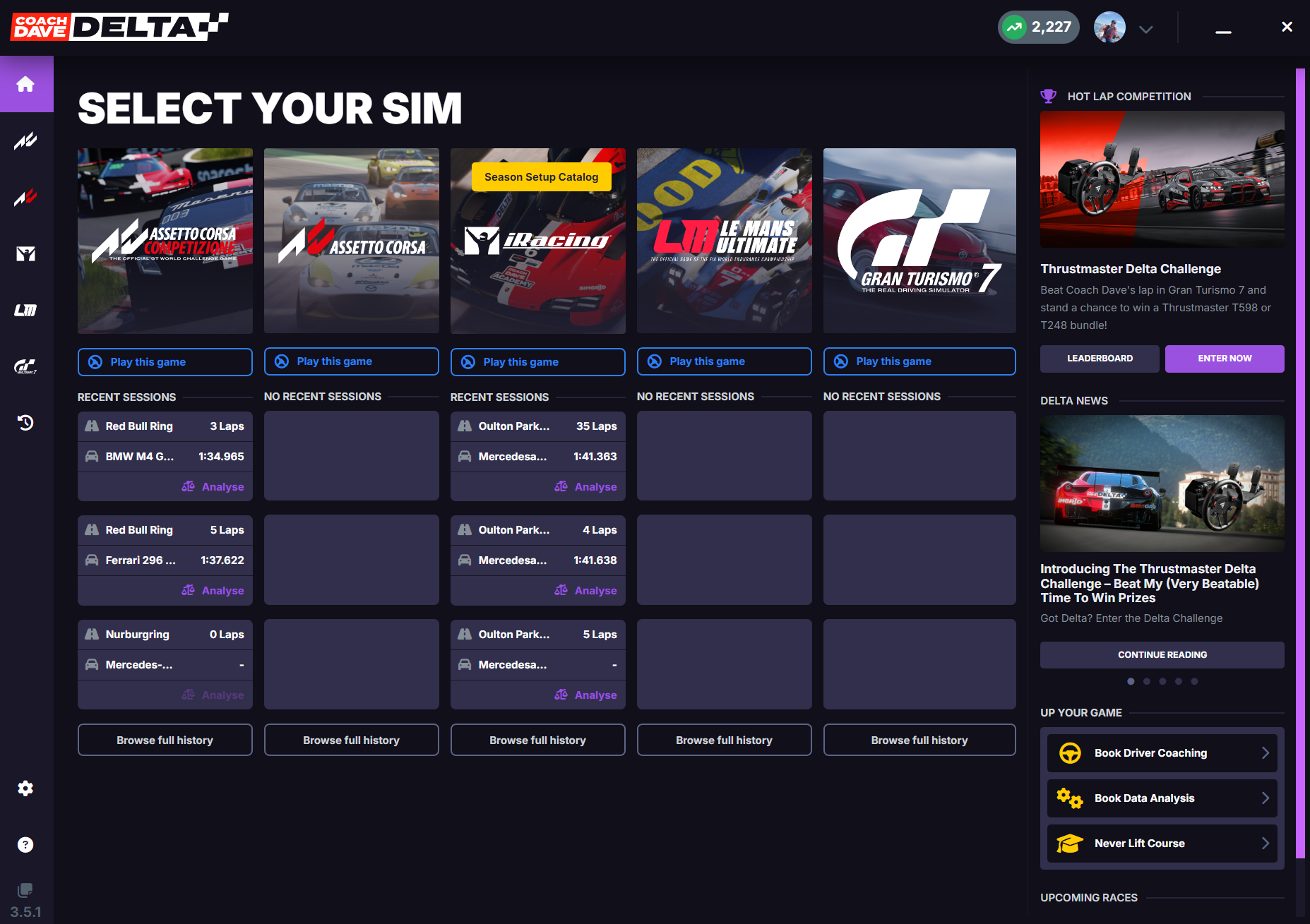The width and height of the screenshot is (1310, 924).
Task: Select the Gran Turismo 7 game thumbnail
Action: pyautogui.click(x=919, y=241)
